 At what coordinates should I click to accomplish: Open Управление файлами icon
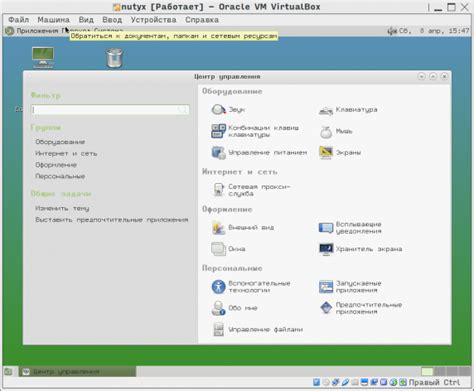[x=219, y=329]
